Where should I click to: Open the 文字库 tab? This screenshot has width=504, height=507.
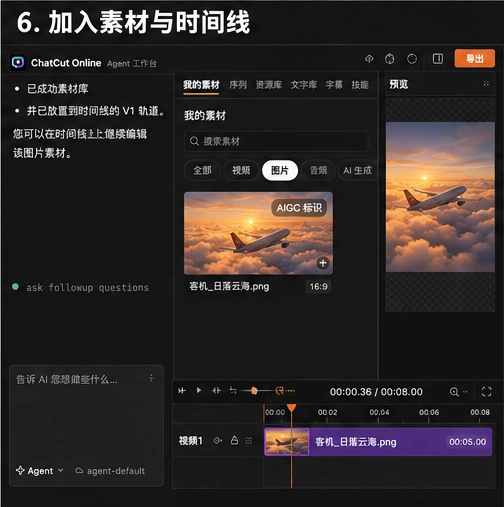(304, 85)
